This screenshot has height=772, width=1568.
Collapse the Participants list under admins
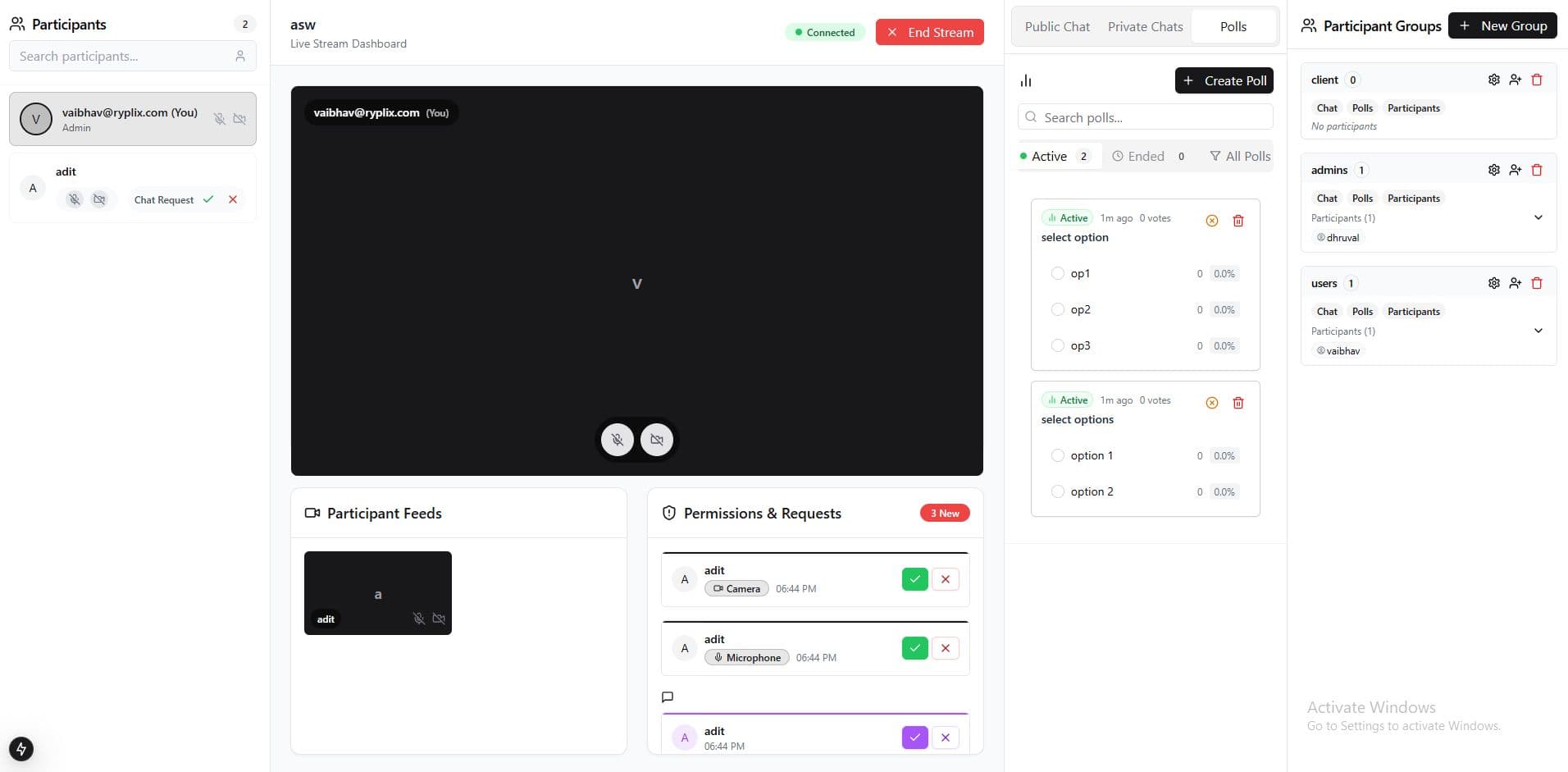click(x=1539, y=217)
